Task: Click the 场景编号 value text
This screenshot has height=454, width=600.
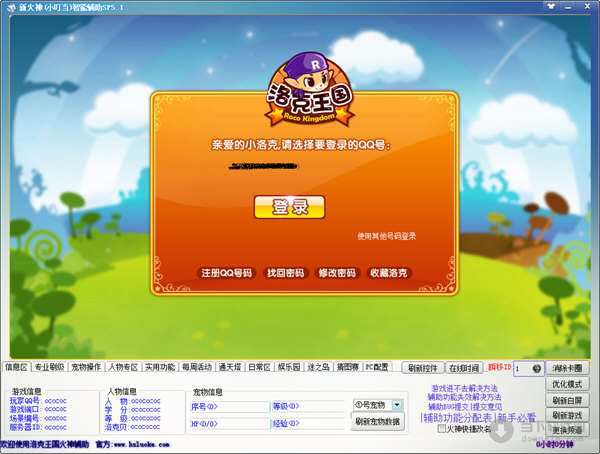Action: point(55,418)
